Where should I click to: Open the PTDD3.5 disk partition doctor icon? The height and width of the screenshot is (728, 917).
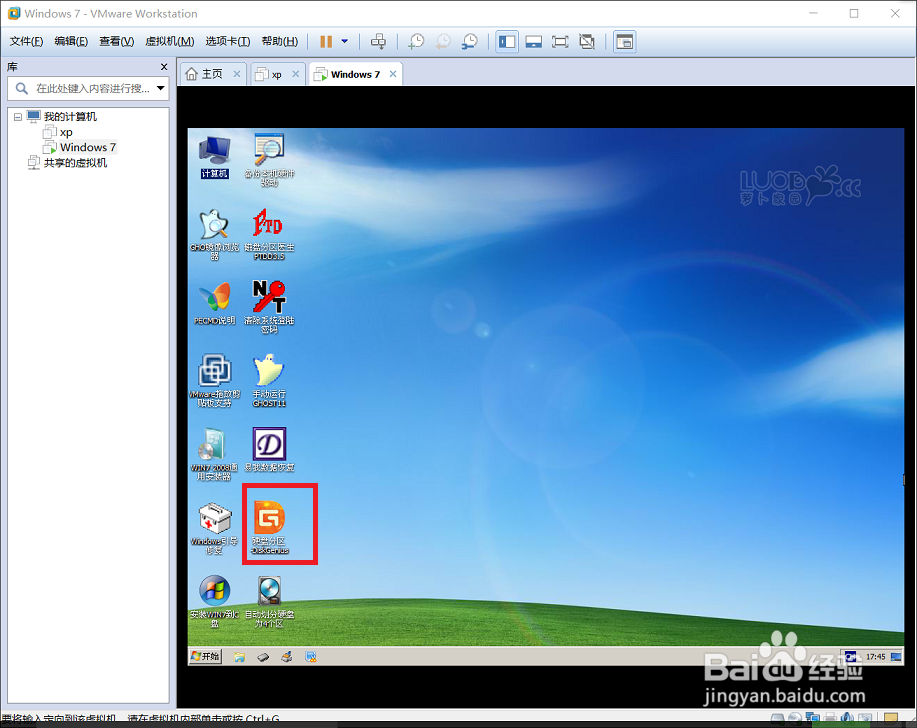pyautogui.click(x=269, y=233)
